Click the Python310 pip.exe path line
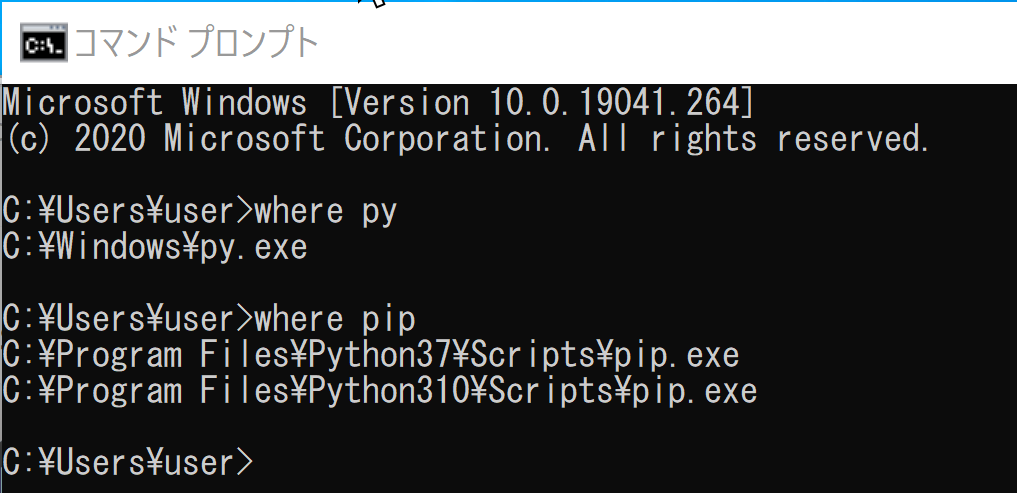Viewport: 1017px width, 493px height. coord(380,391)
